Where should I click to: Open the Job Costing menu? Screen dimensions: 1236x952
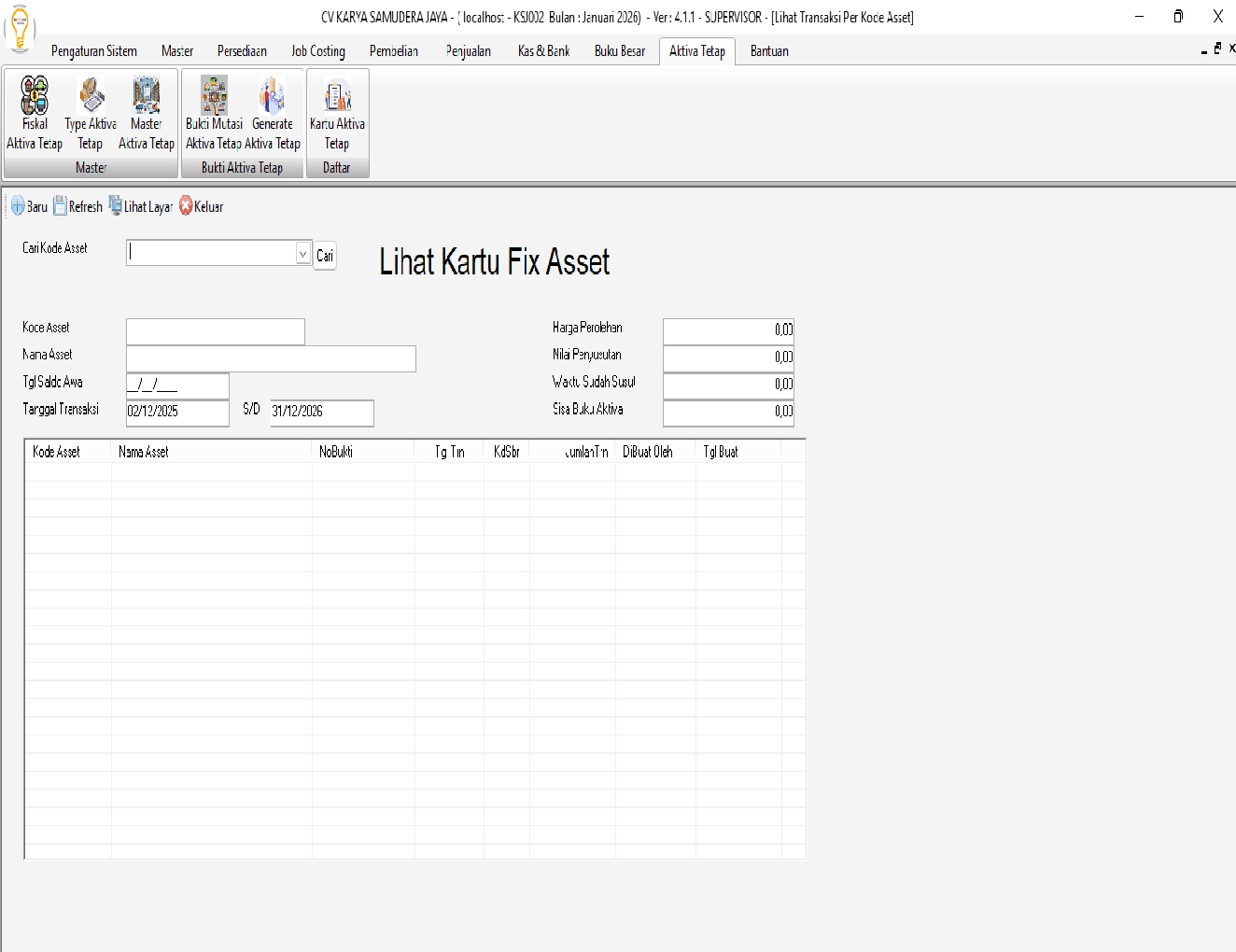[x=317, y=51]
